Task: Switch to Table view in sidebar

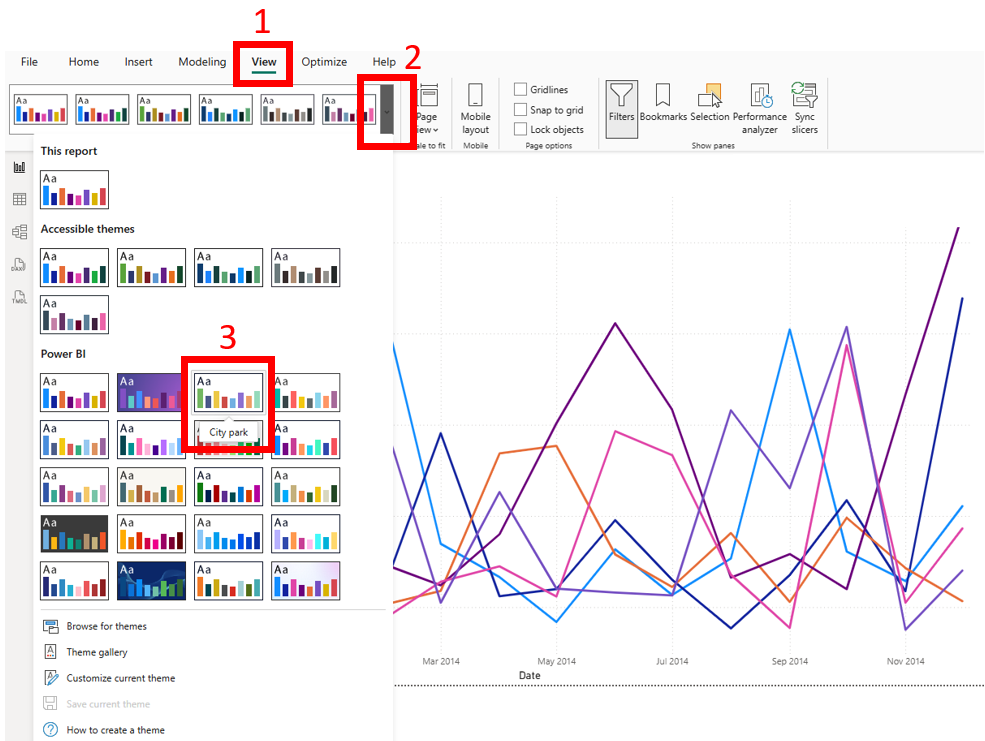Action: click(19, 199)
